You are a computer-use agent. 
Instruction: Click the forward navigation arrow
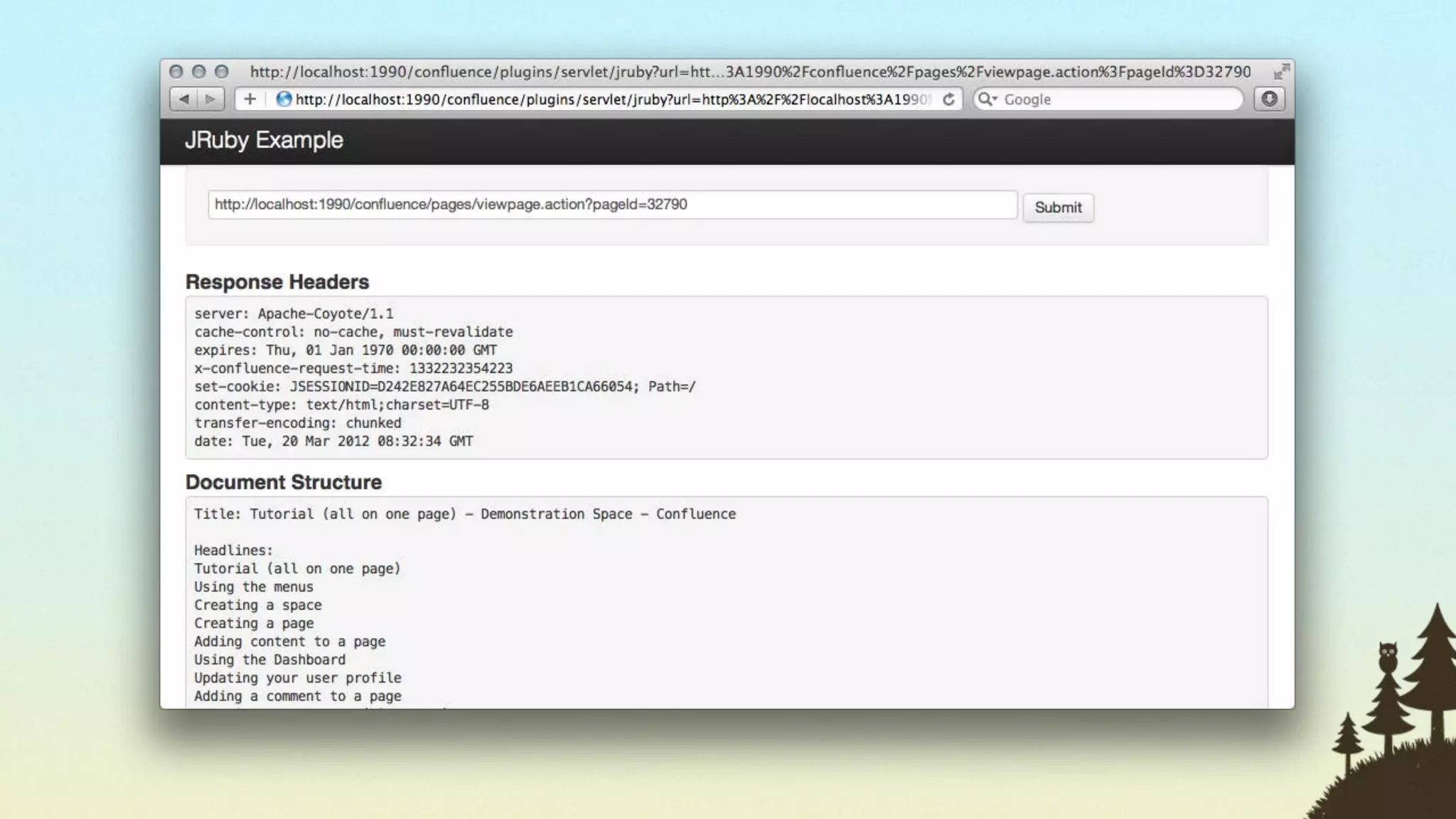click(x=210, y=99)
